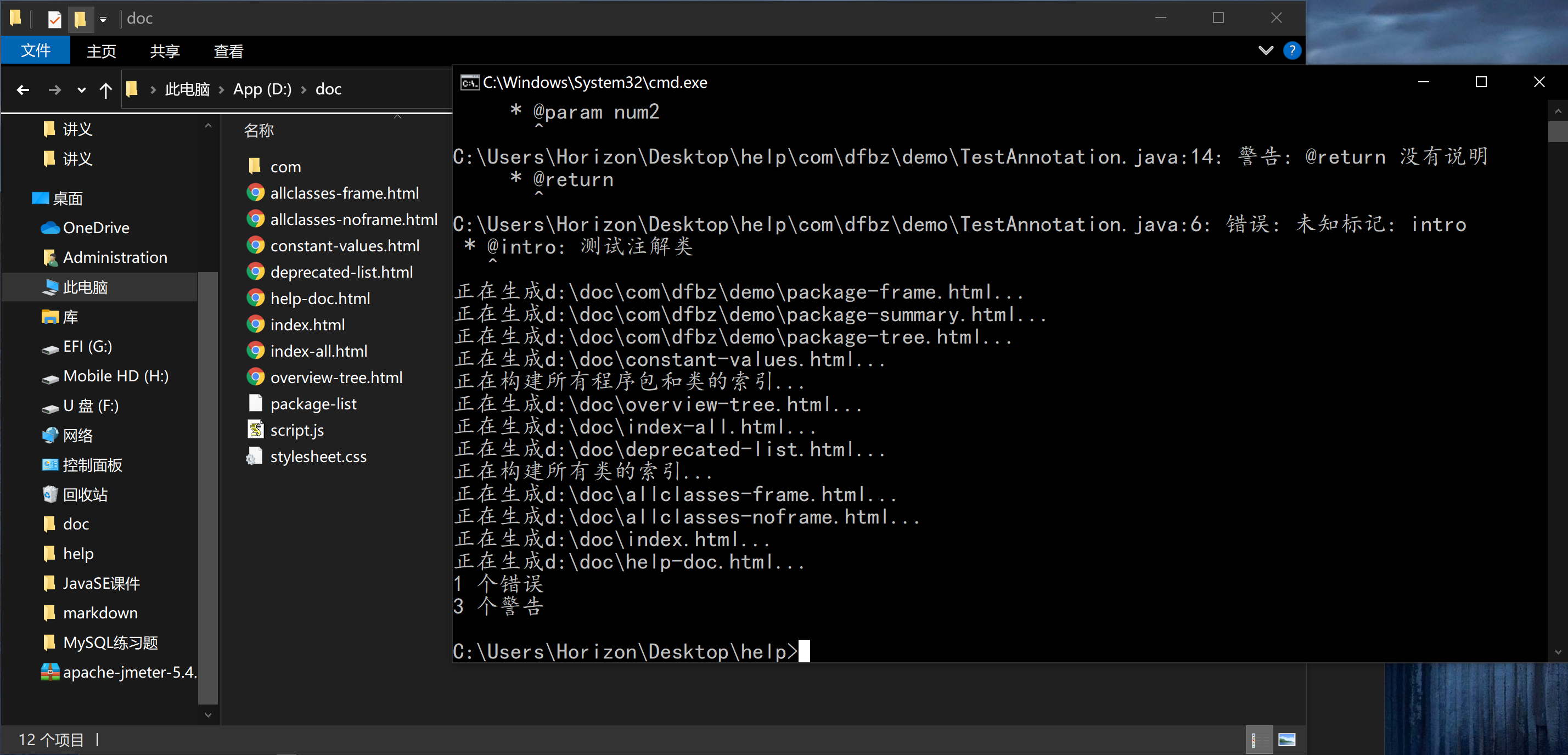The image size is (1568, 755).
Task: Expand the ribbon with chevron arrow
Action: (1265, 50)
